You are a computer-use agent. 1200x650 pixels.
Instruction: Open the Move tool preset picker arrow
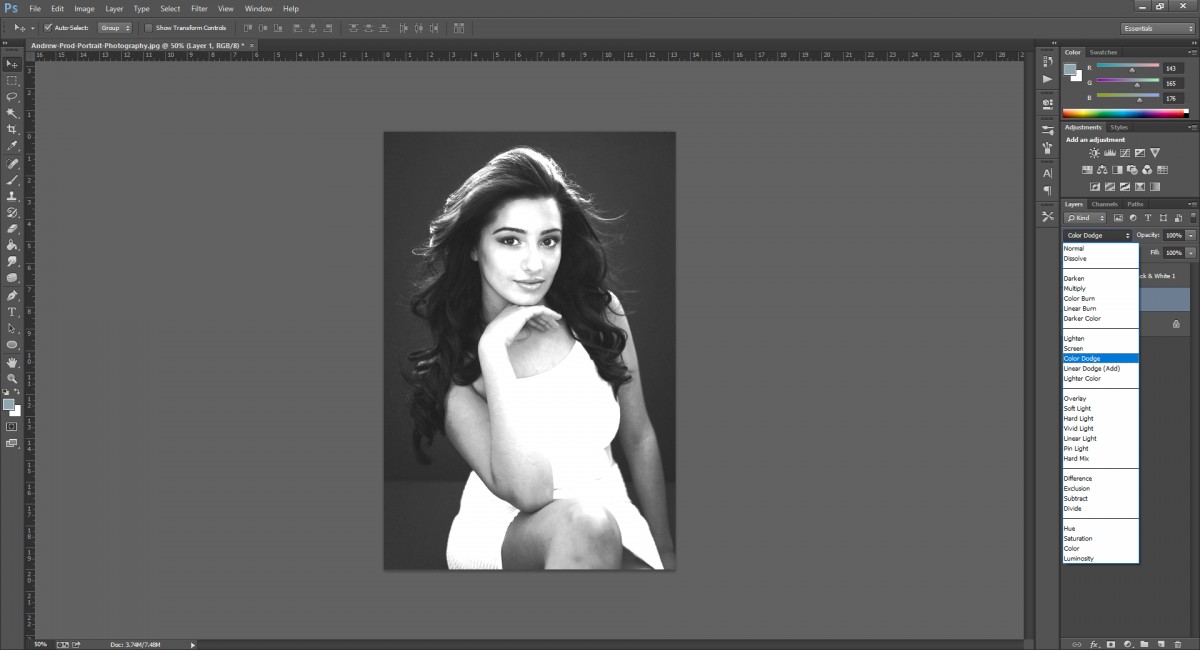(x=32, y=28)
